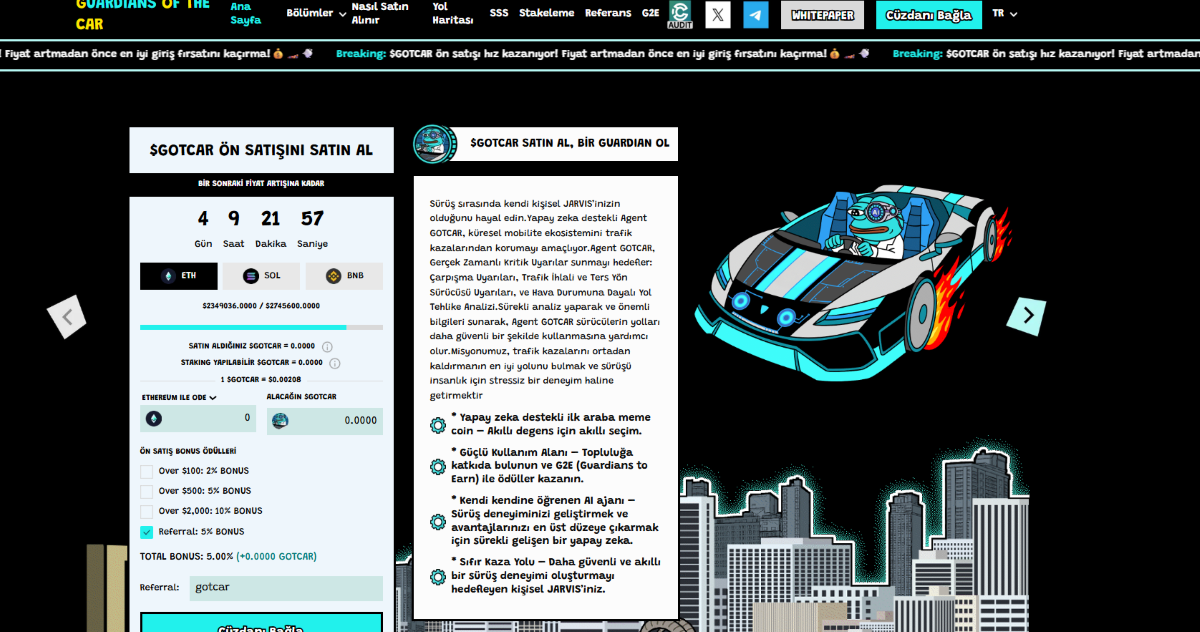
Task: Go to next slide with right arrow
Action: pos(1026,316)
